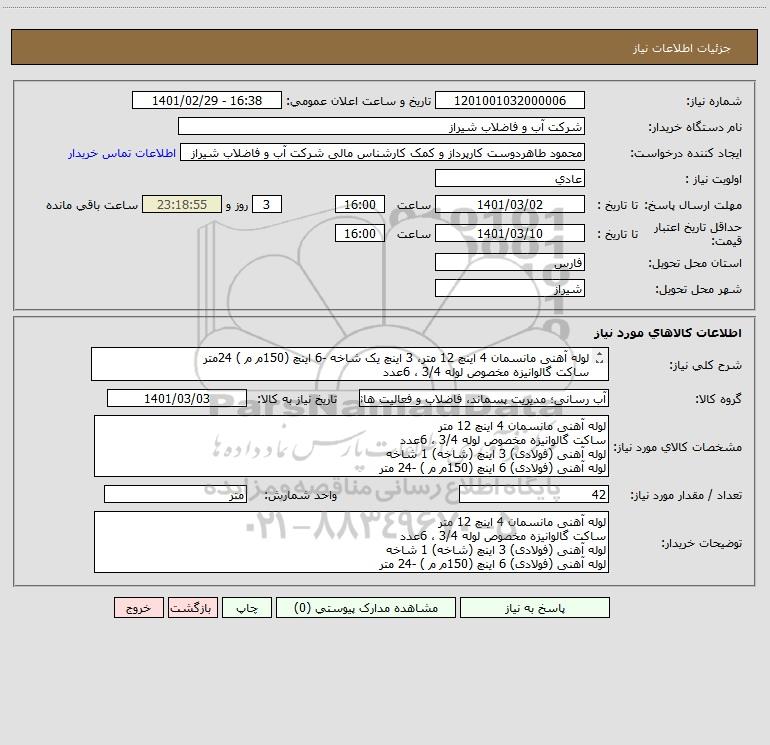The width and height of the screenshot is (770, 745).
Task: Click اطلاعات کالاهای مورد نیاز section heading
Action: 668,333
